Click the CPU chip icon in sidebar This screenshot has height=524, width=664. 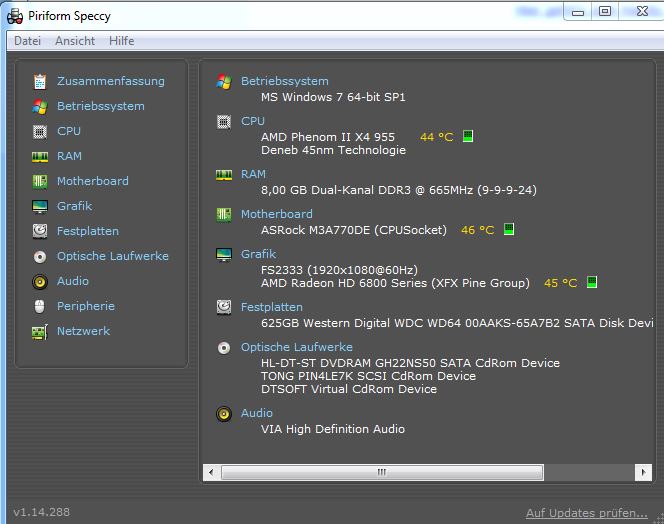pyautogui.click(x=40, y=132)
